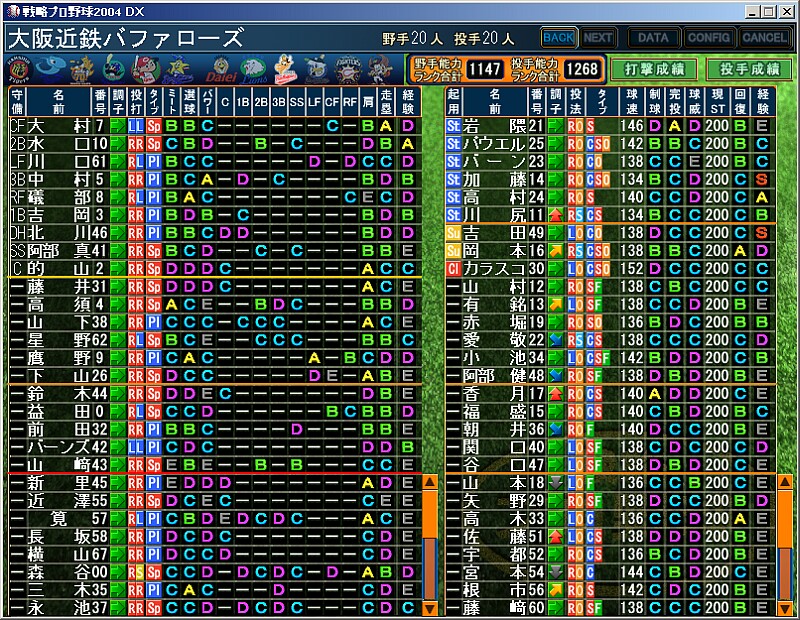This screenshot has height=620, width=800.
Task: Click the 野手能力ランク合計 1147 value
Action: pyautogui.click(x=485, y=69)
